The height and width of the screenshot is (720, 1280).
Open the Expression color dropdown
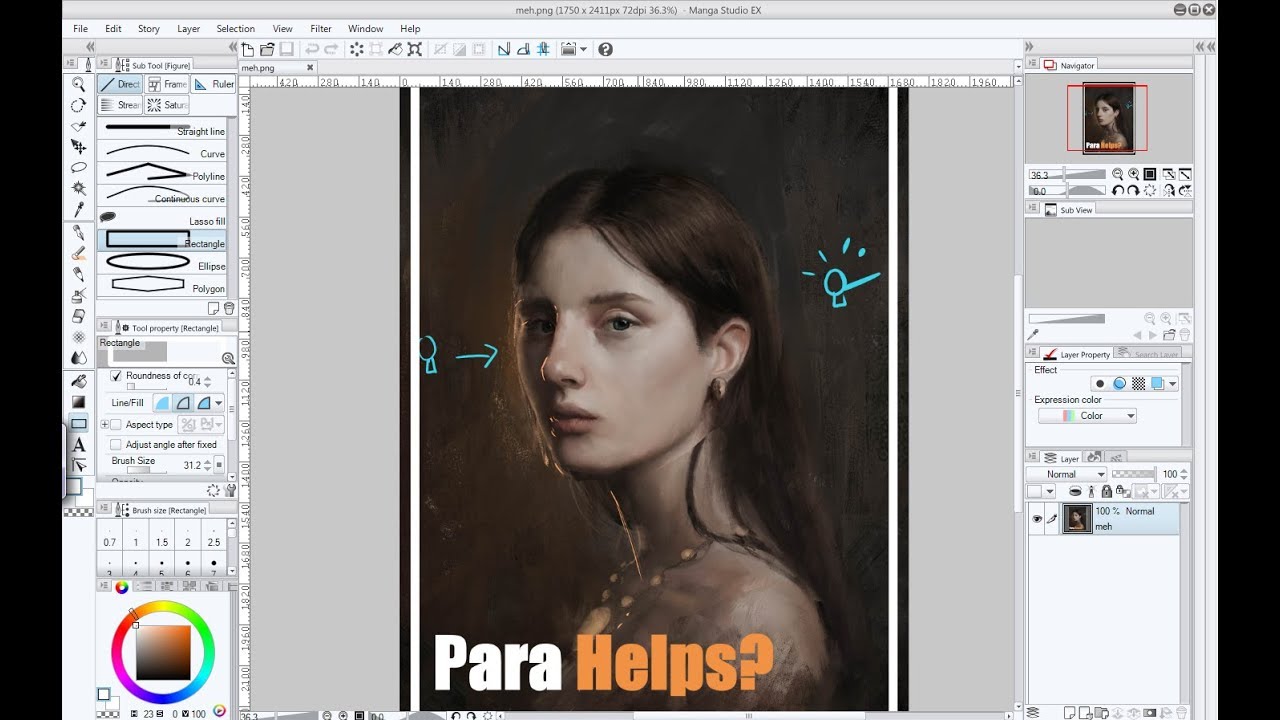1087,416
